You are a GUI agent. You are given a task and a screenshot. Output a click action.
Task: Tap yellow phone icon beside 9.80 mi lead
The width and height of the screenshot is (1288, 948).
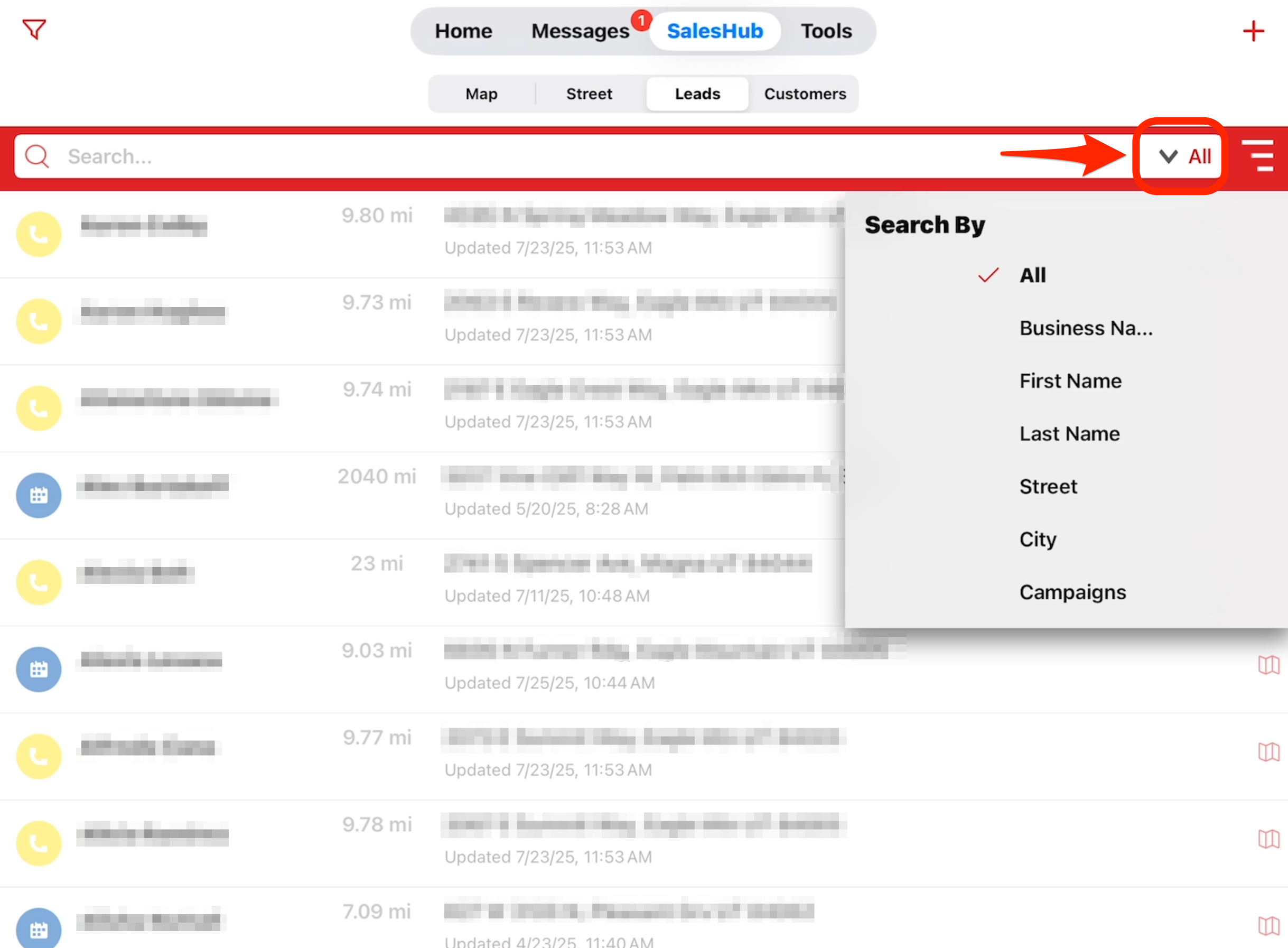click(39, 234)
